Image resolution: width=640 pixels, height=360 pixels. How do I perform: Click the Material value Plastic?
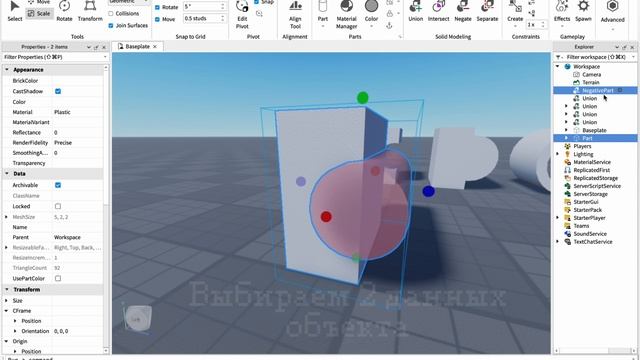pyautogui.click(x=62, y=112)
